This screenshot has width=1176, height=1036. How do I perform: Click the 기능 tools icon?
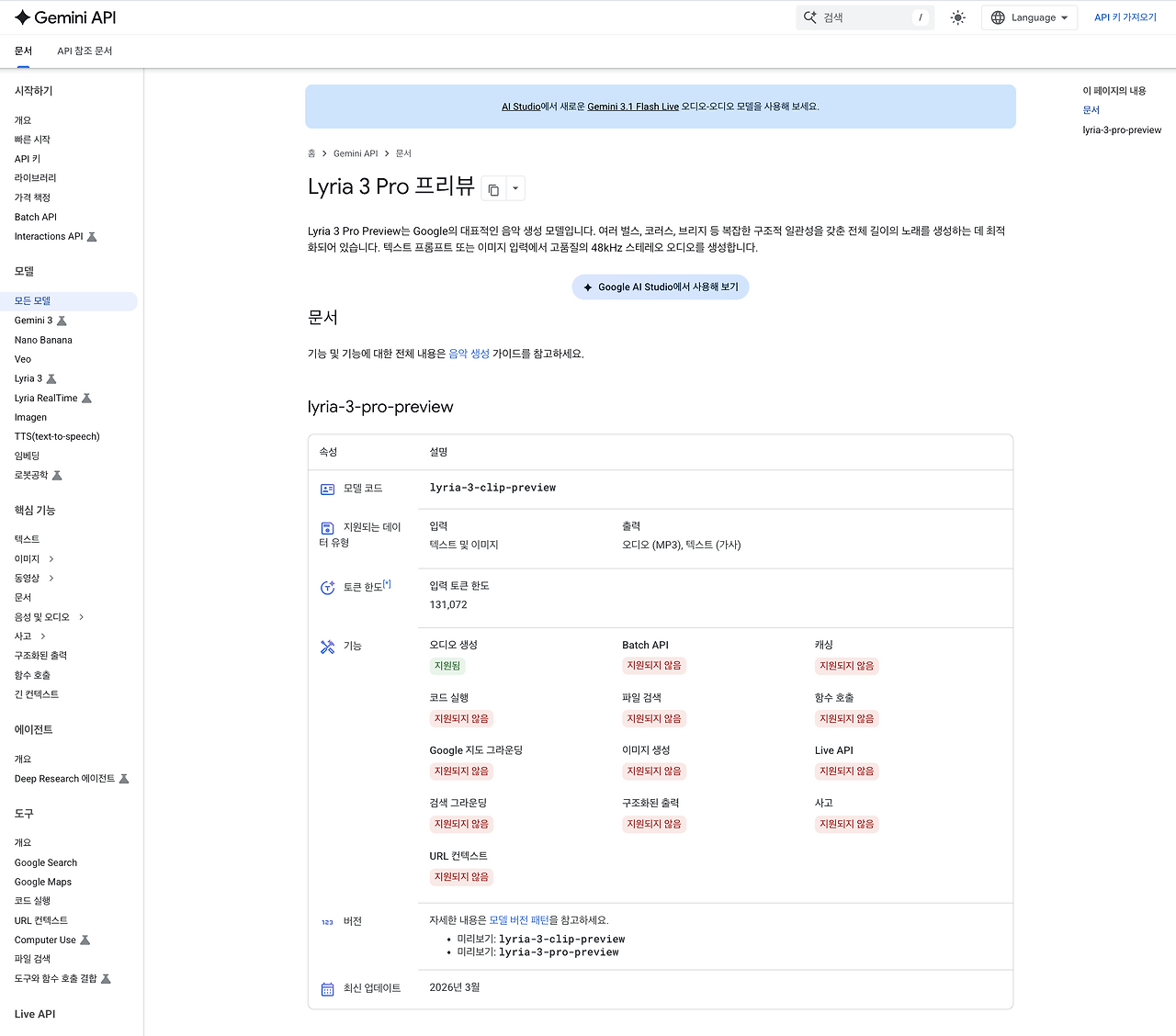327,647
